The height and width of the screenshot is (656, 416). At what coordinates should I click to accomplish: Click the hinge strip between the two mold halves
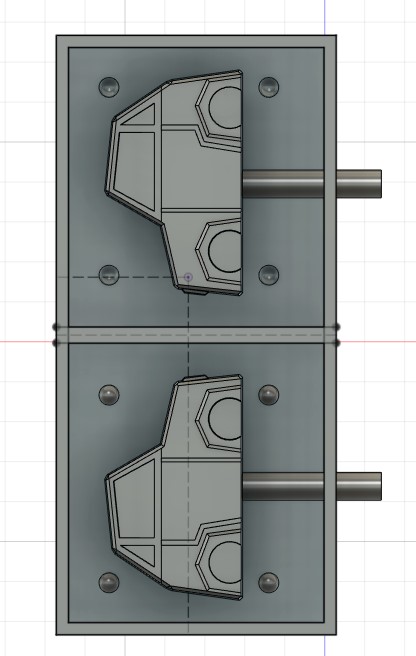[196, 335]
